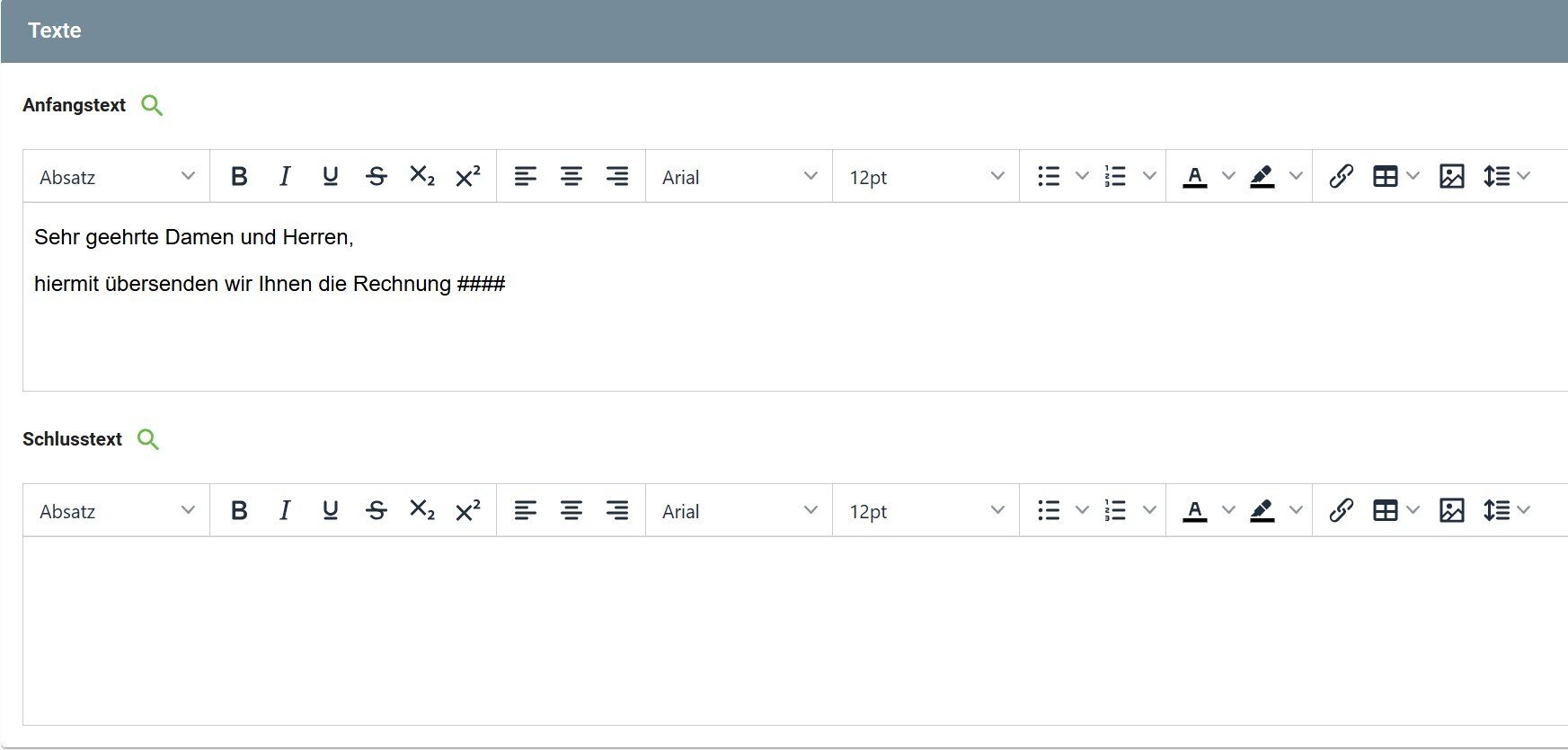Screen dimensions: 1568x750
Task: Insert bullet list in Anfangstext editor
Action: (x=1049, y=176)
